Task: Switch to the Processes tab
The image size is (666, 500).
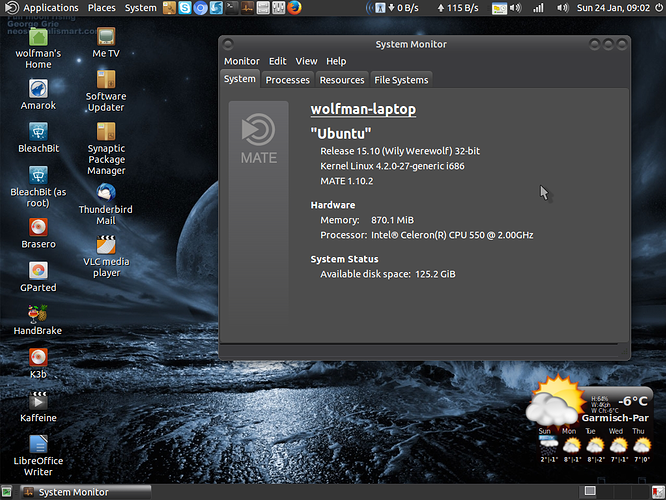Action: click(x=288, y=80)
